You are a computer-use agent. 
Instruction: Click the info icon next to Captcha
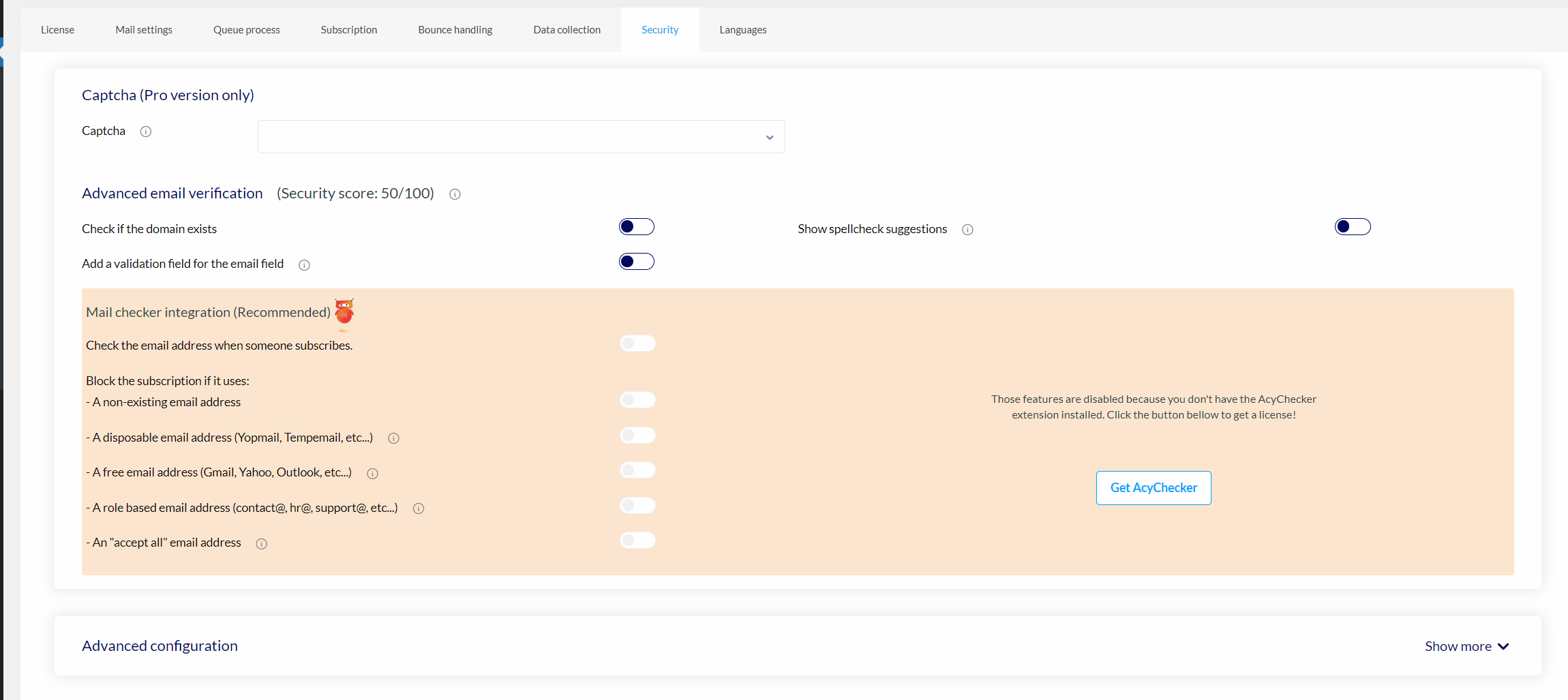pos(146,132)
